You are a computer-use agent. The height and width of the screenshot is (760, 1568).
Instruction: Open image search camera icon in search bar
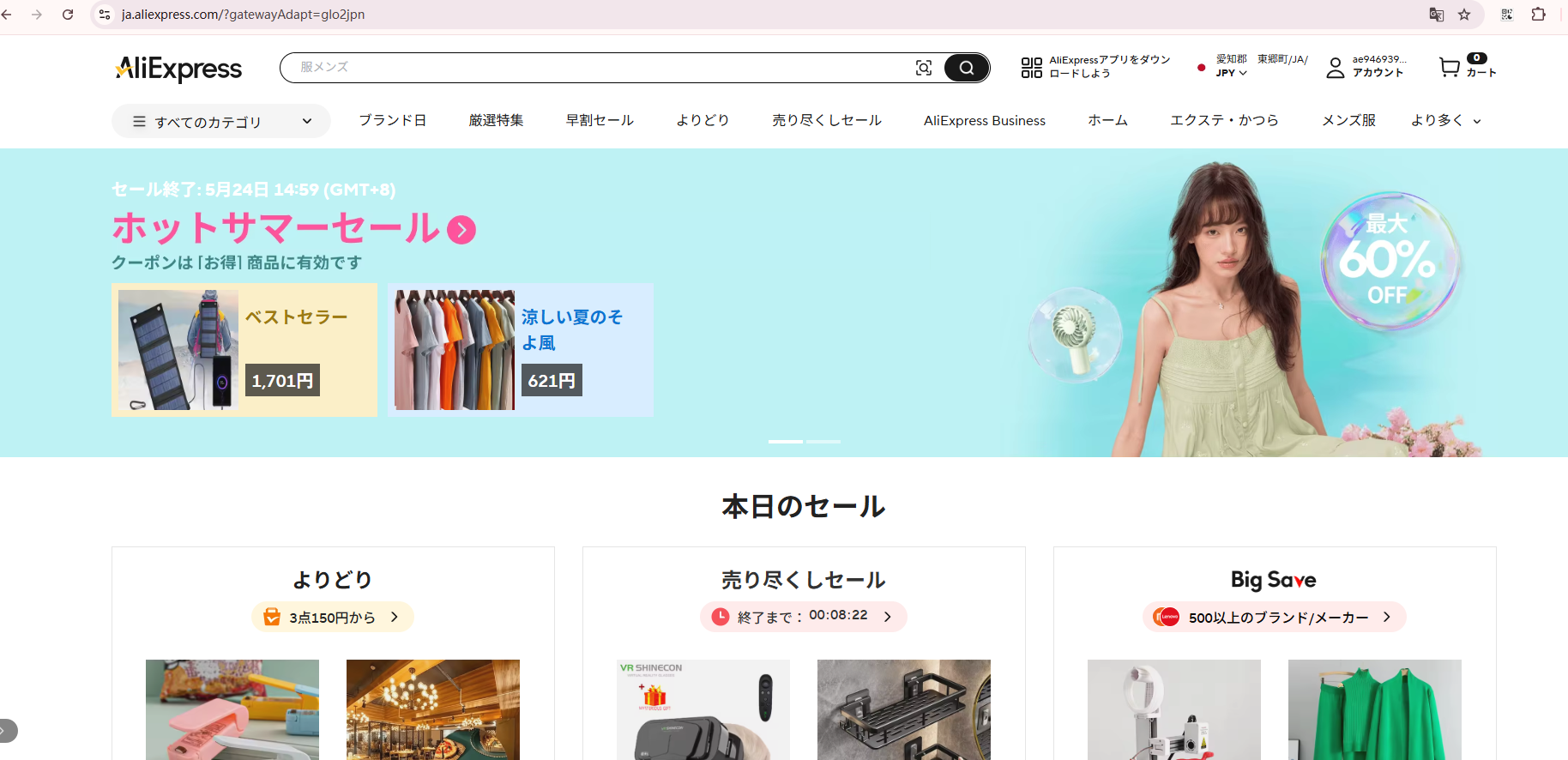(924, 68)
